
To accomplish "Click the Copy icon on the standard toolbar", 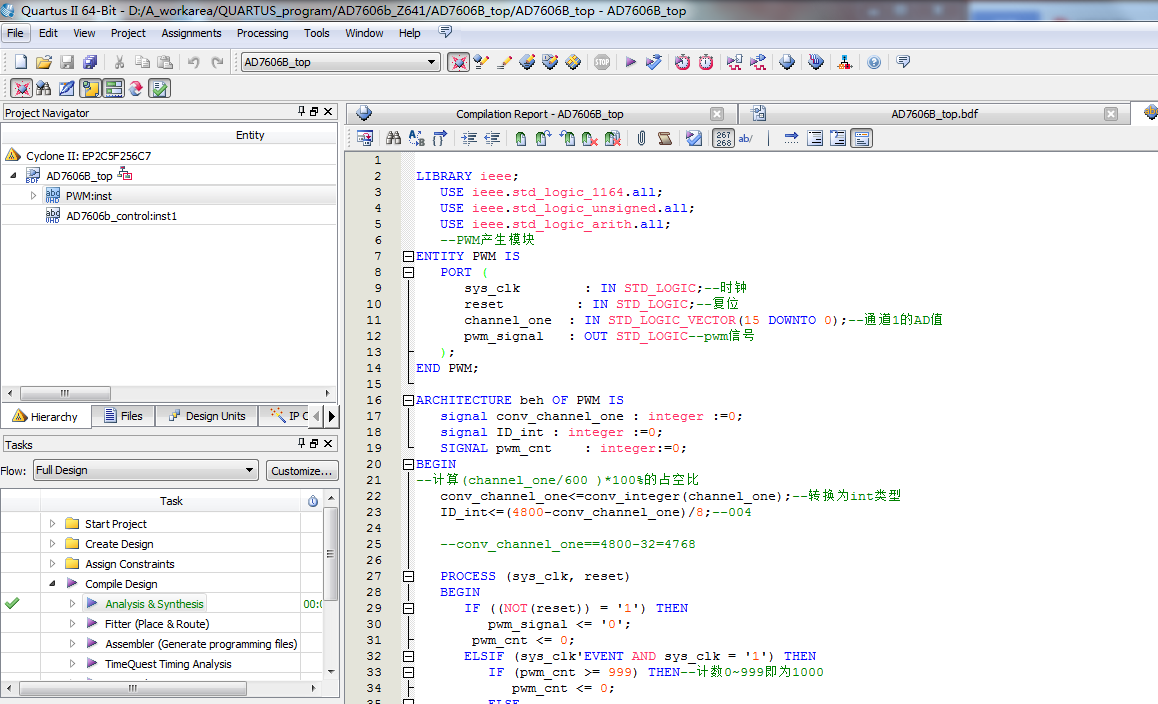I will point(140,61).
